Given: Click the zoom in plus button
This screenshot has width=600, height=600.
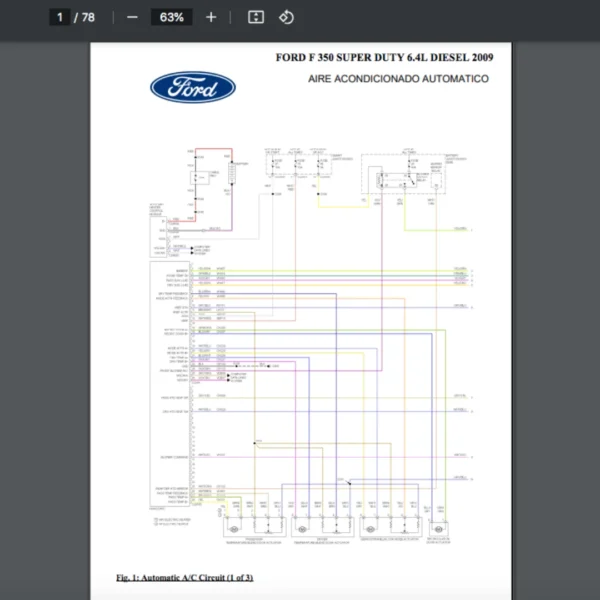Looking at the screenshot, I should click(x=210, y=17).
